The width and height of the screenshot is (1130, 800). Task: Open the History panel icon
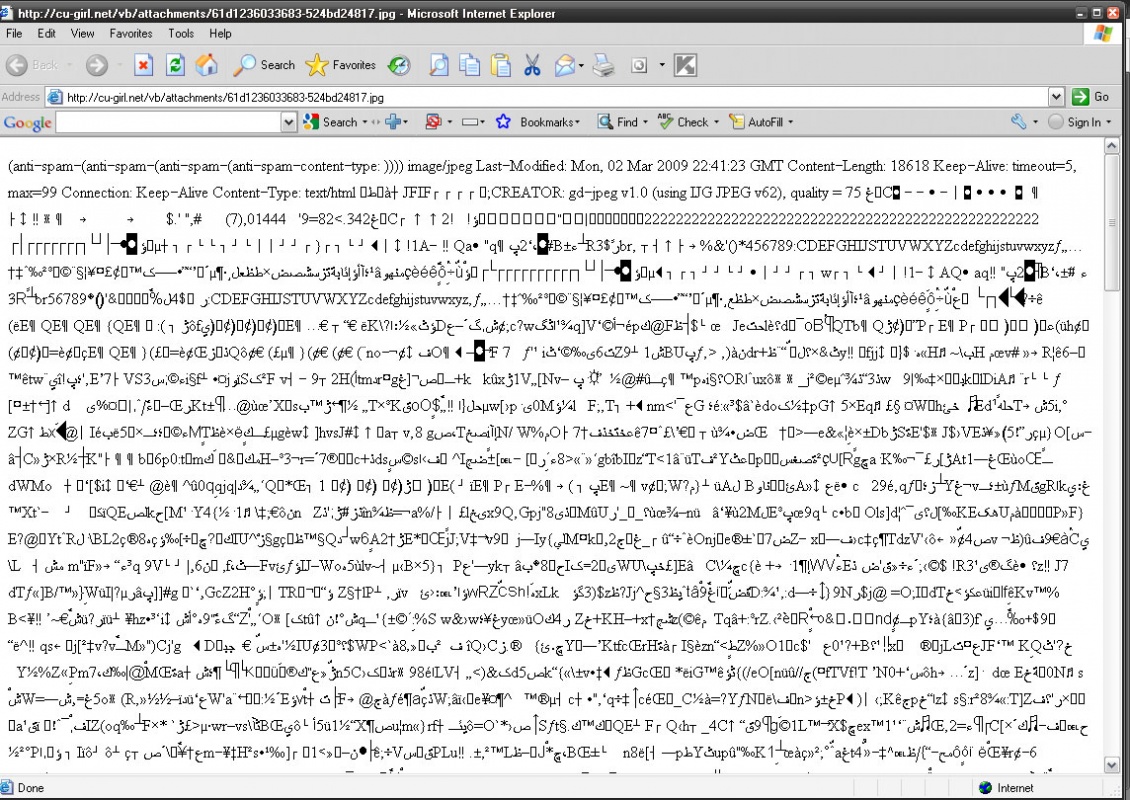399,65
